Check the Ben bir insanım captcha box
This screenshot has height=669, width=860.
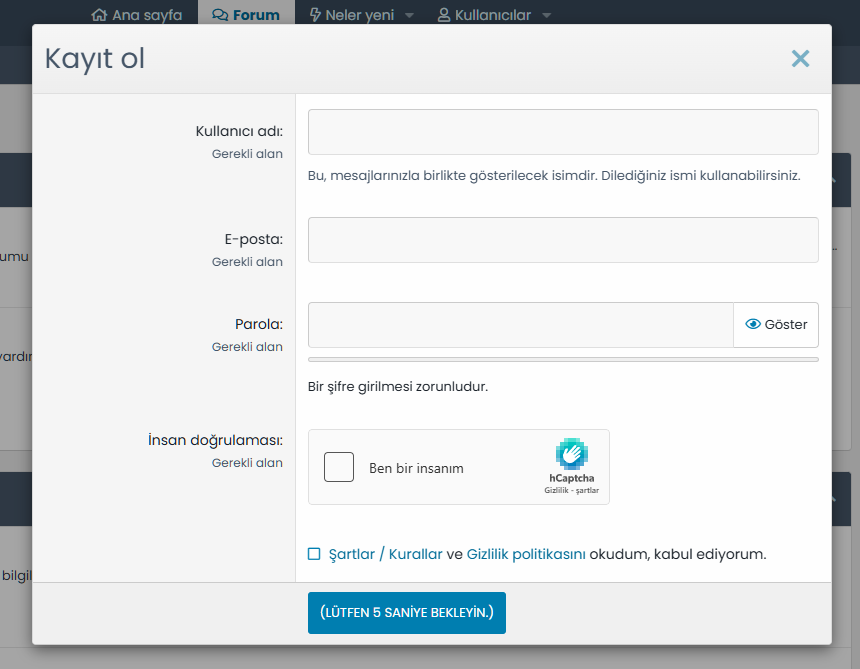coord(339,467)
